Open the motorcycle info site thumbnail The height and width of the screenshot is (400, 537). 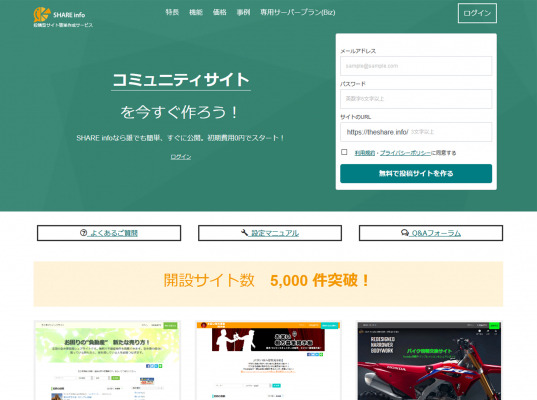[429, 360]
